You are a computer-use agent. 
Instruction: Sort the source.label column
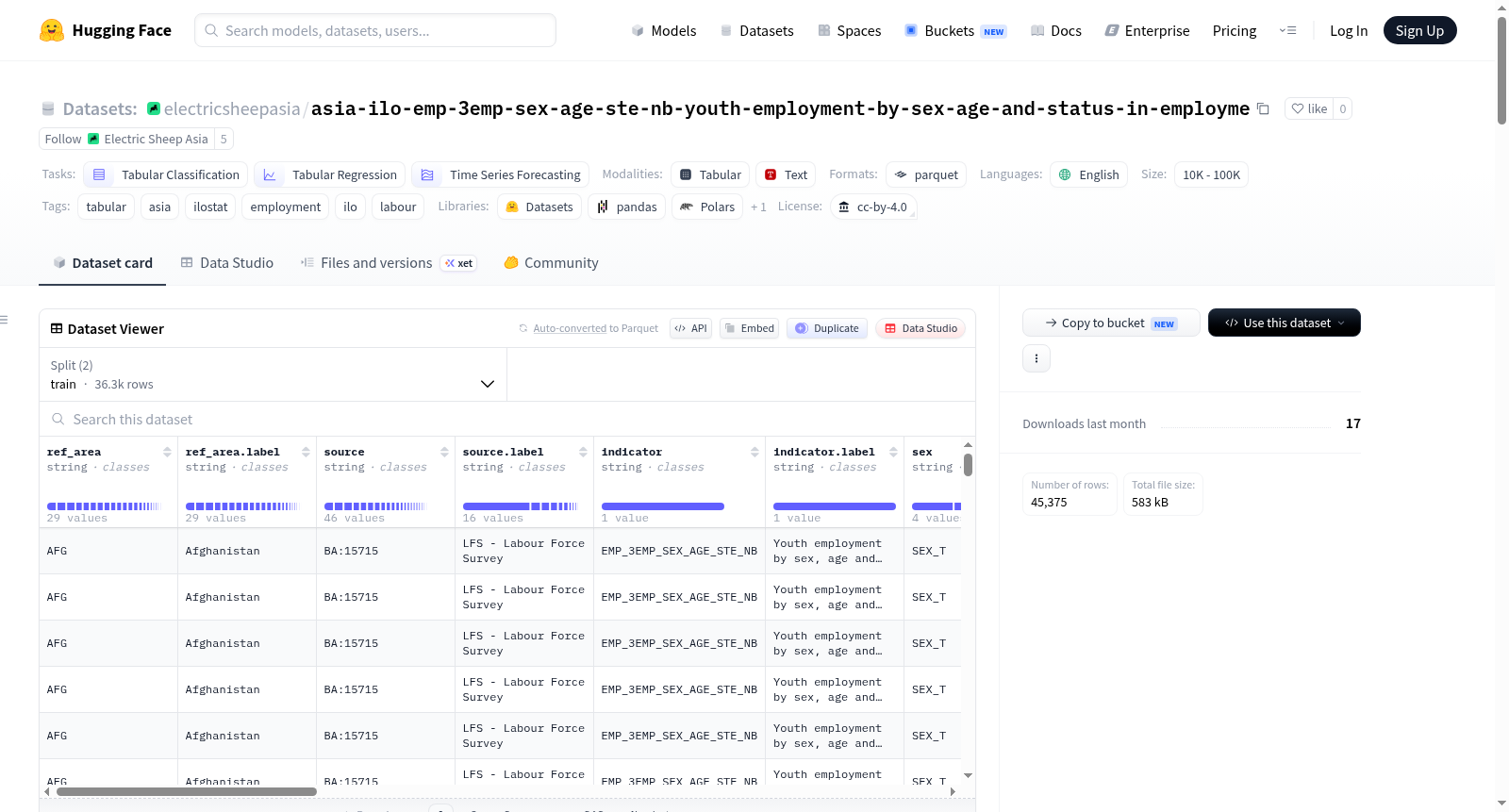click(583, 453)
